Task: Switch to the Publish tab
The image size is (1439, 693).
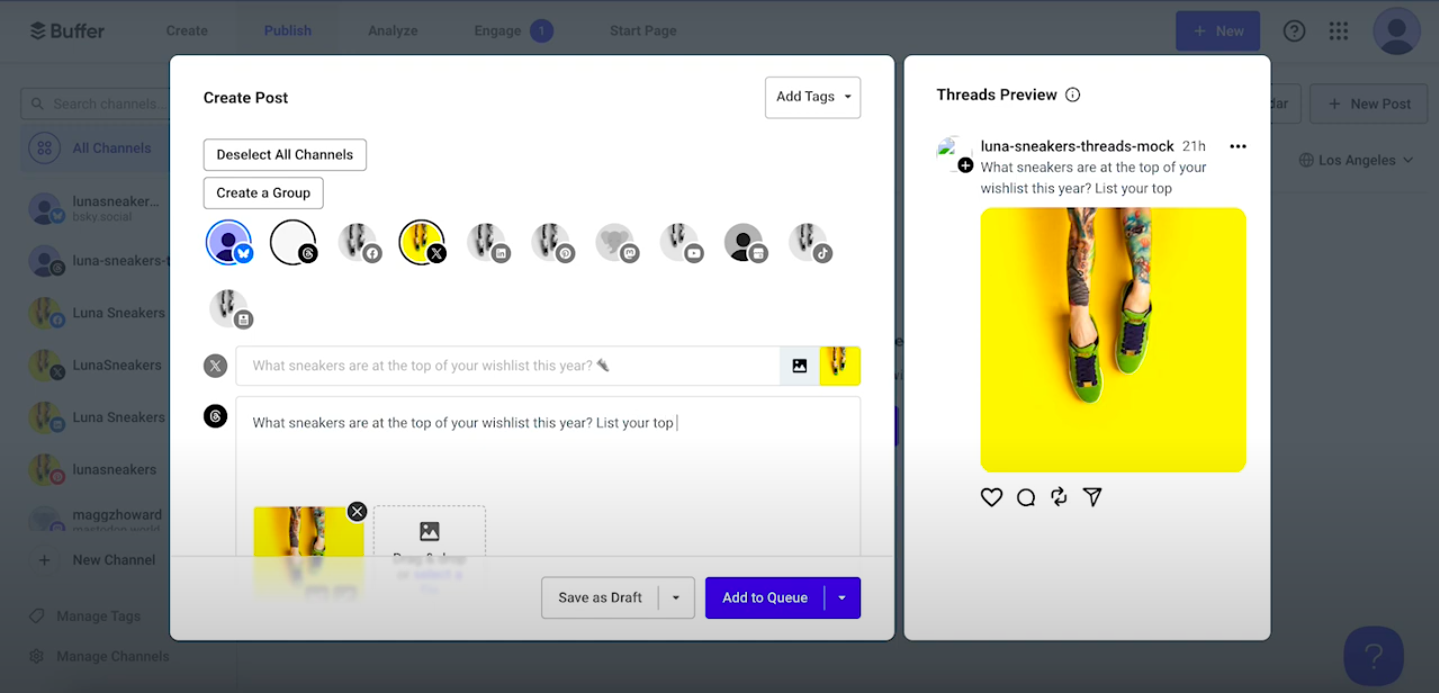Action: [288, 31]
